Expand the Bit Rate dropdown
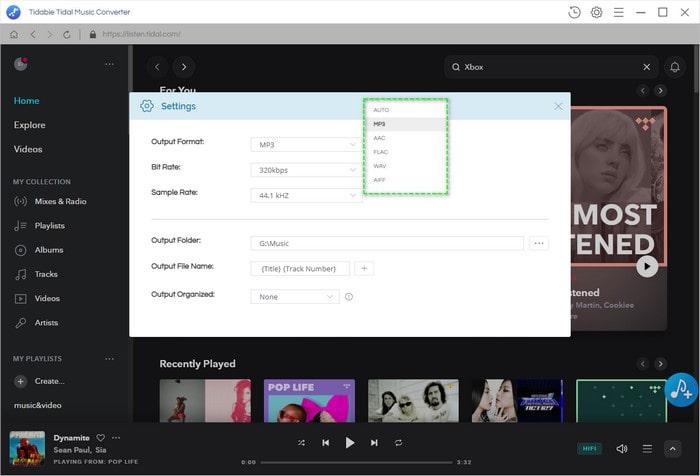Image resolution: width=700 pixels, height=476 pixels. pos(306,170)
